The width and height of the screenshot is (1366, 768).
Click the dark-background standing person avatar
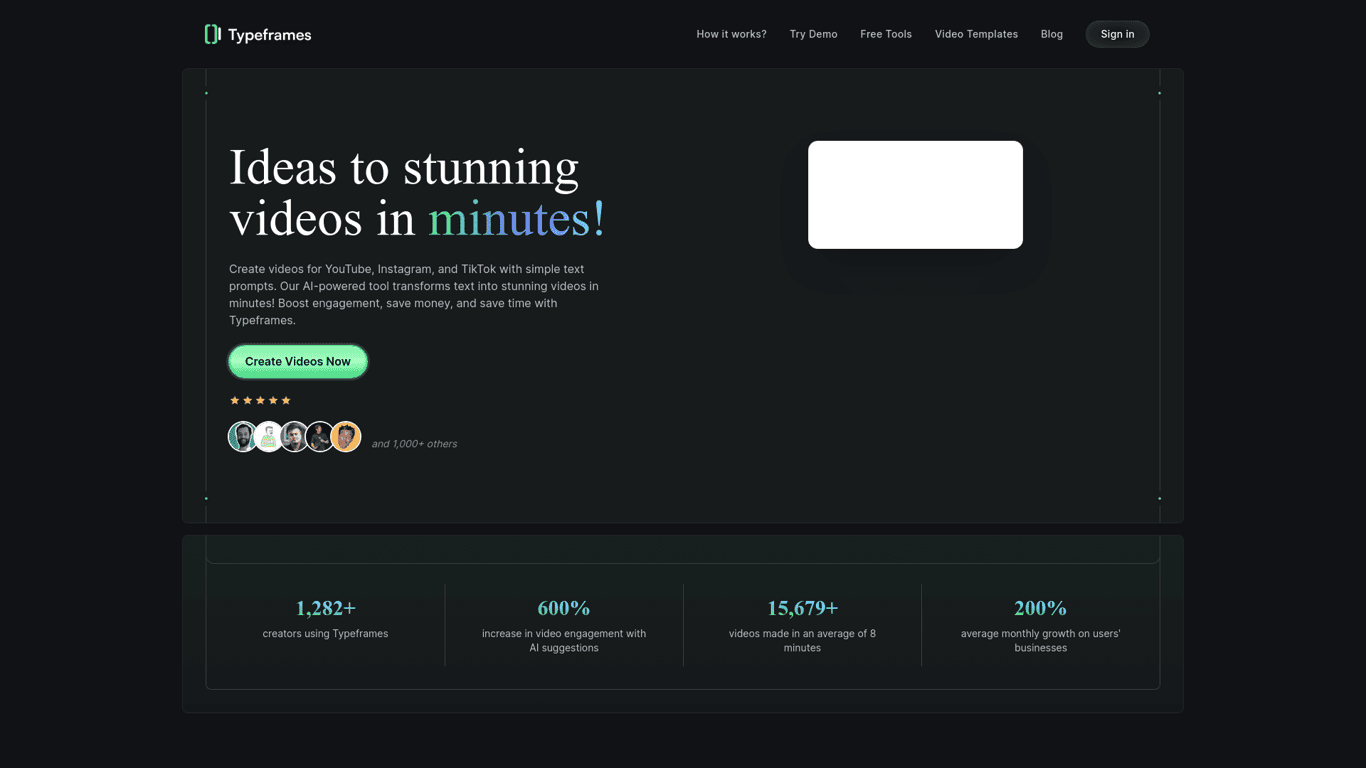tap(320, 437)
